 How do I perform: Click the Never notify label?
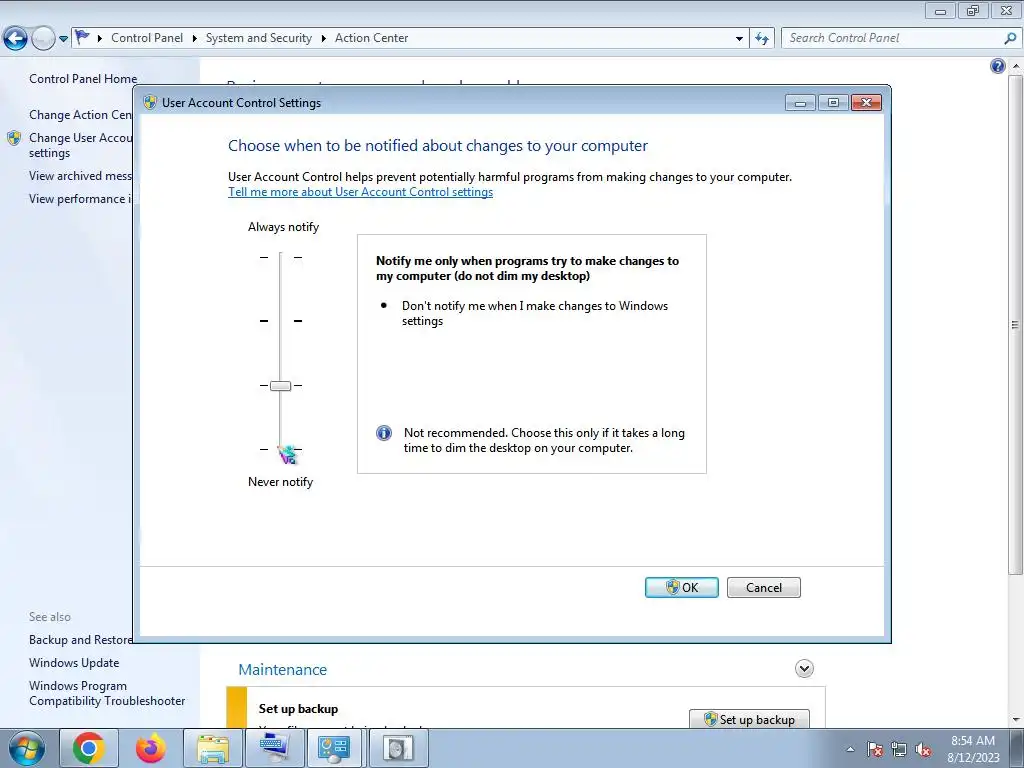coord(281,482)
